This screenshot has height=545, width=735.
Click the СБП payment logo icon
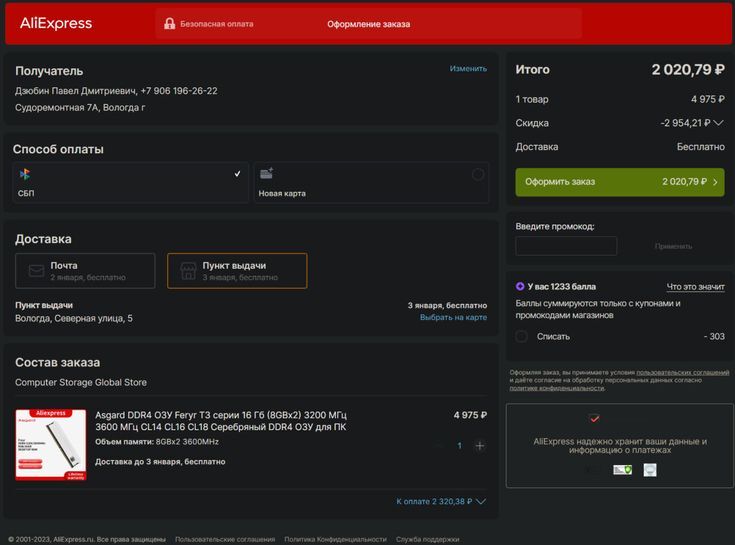click(25, 174)
